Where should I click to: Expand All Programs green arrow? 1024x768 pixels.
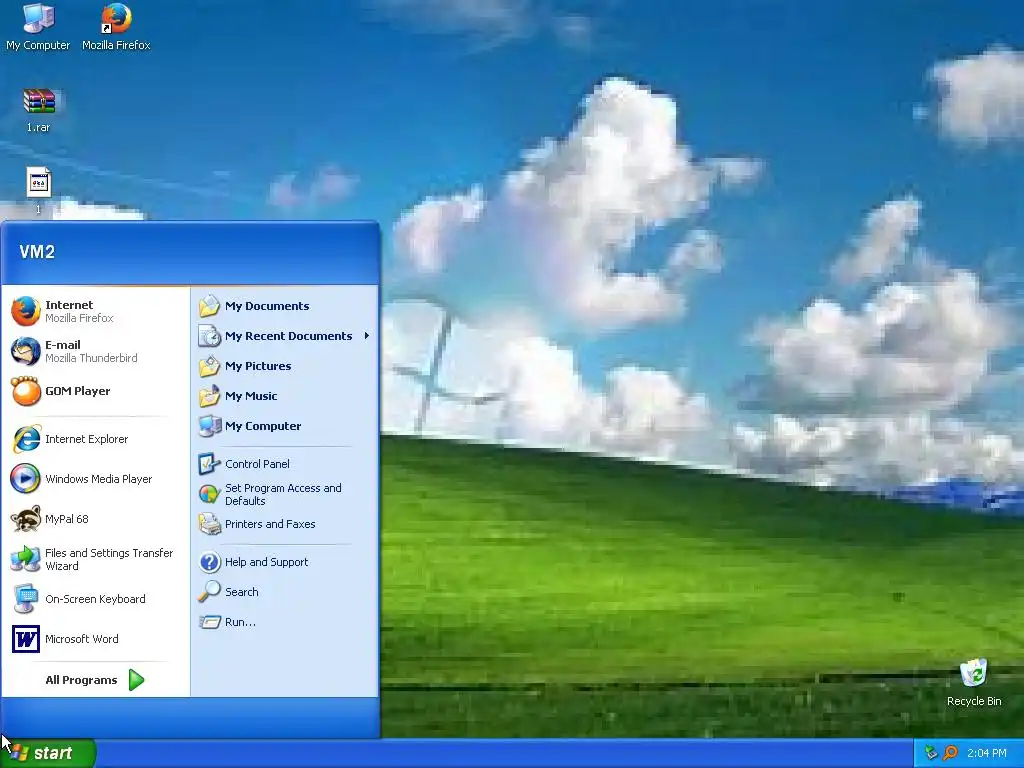[x=136, y=680]
